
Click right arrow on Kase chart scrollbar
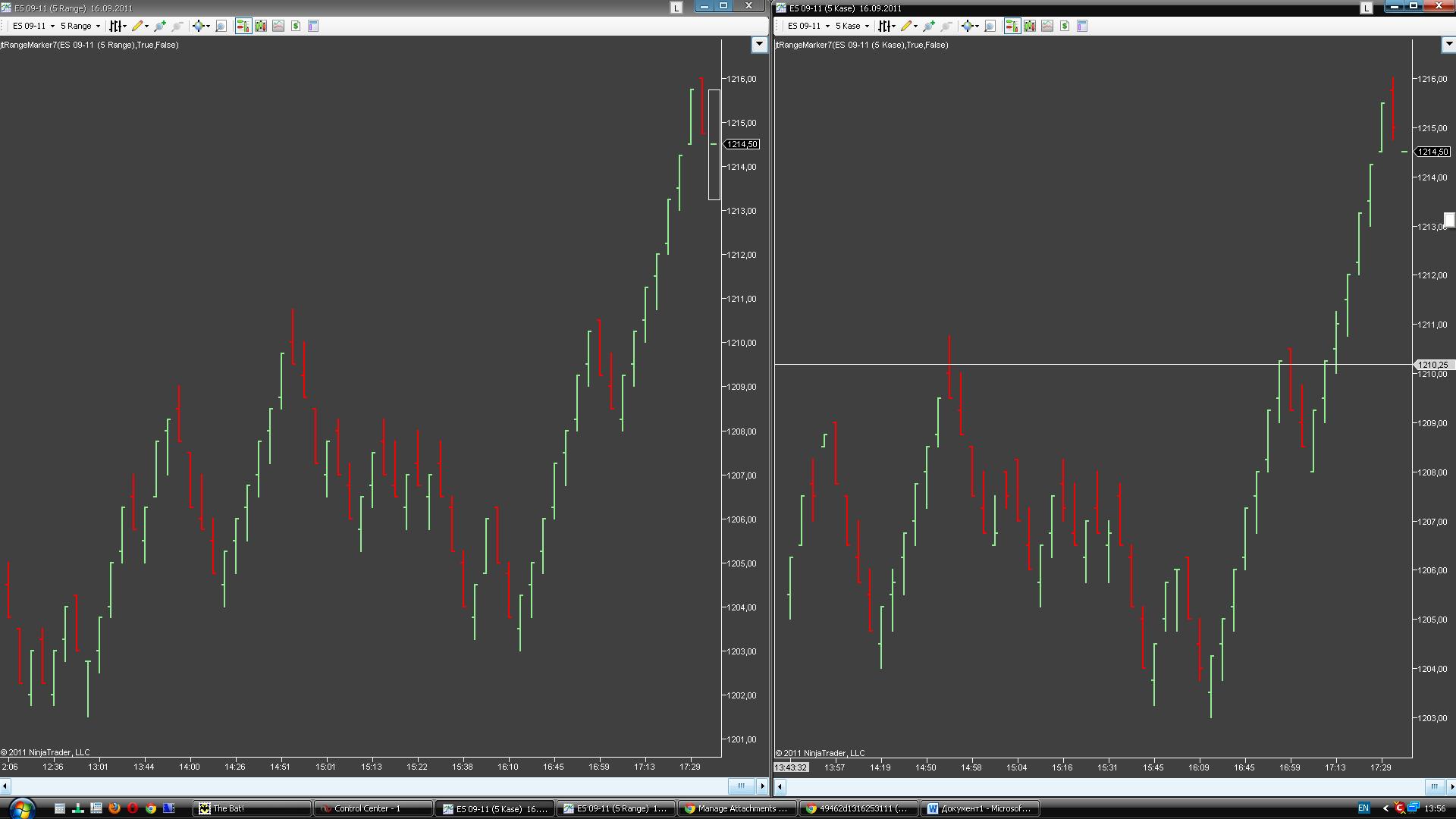(x=1451, y=786)
